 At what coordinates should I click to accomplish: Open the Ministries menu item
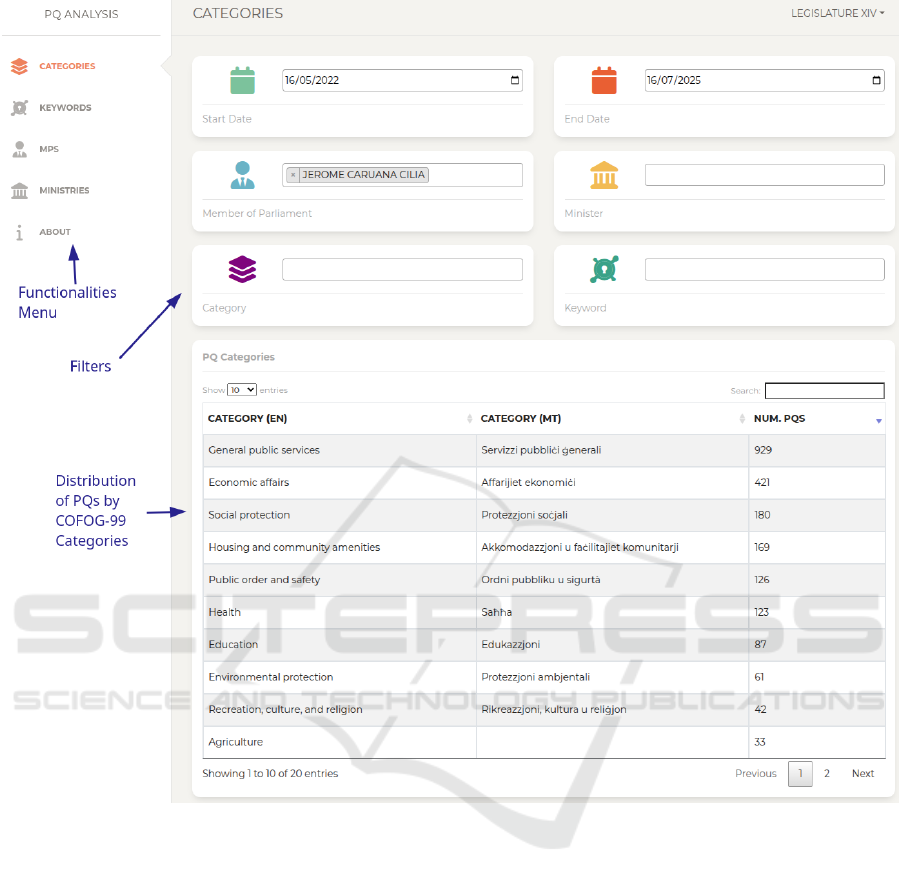64,191
